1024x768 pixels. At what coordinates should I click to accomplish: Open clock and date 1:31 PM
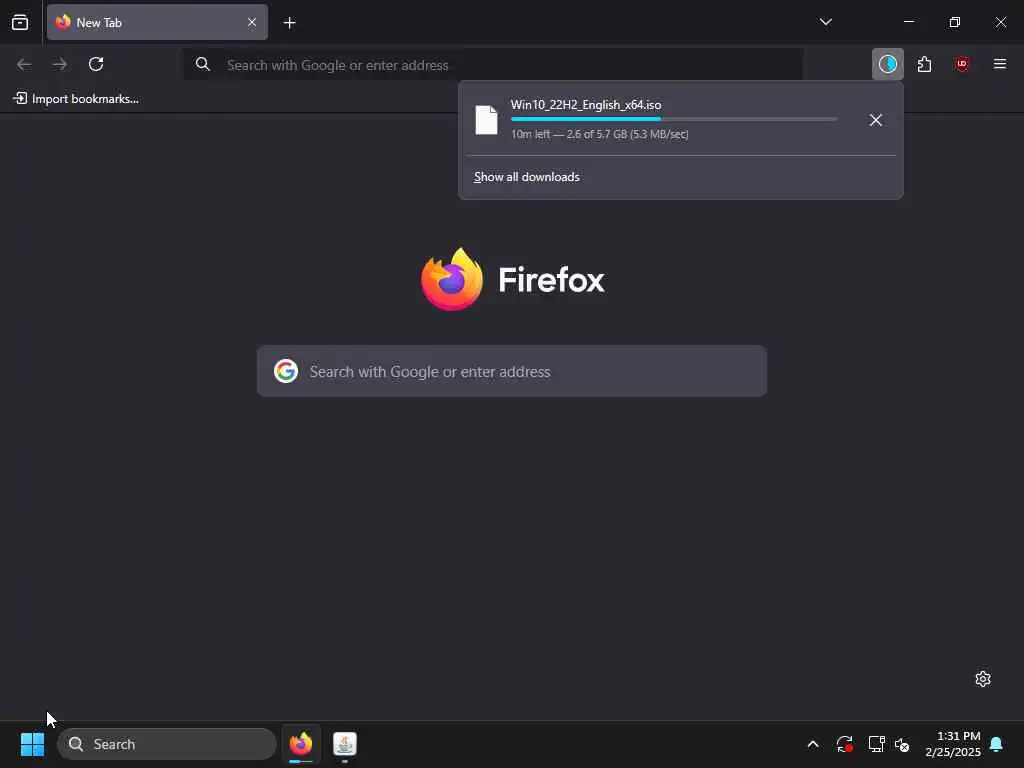tap(953, 744)
